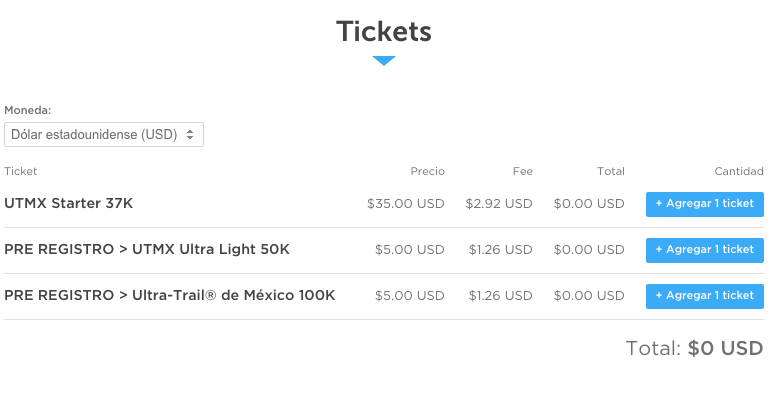Select PRE REGISTRO UTMX Ultra Light 50K name
The height and width of the screenshot is (395, 772).
[x=147, y=249]
